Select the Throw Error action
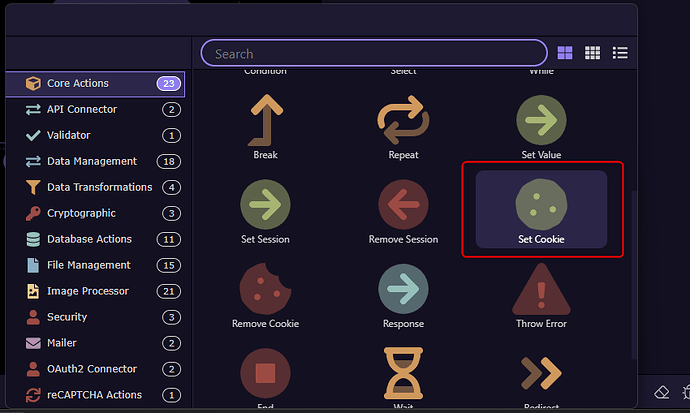The image size is (690, 413). click(541, 290)
